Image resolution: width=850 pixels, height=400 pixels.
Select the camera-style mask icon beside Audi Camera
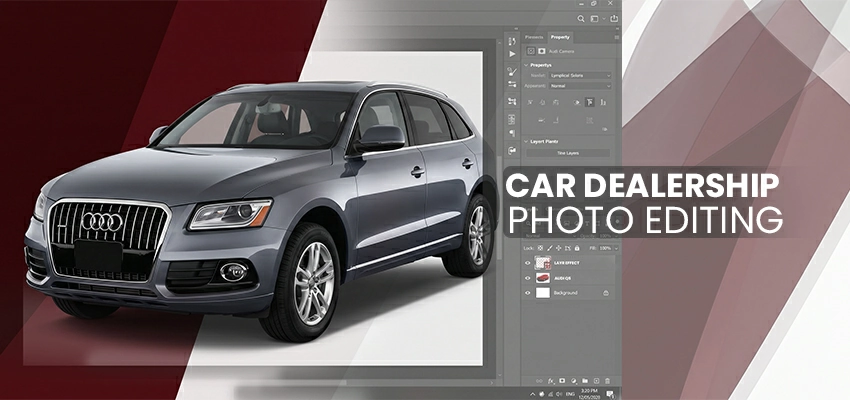click(x=542, y=51)
